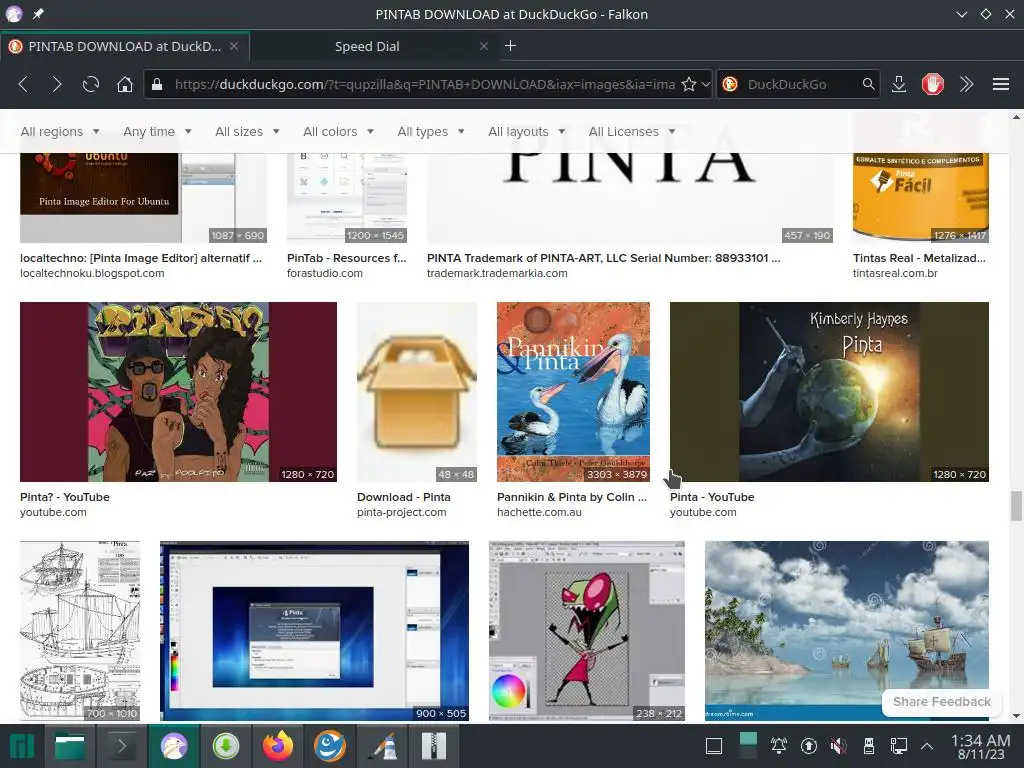The height and width of the screenshot is (768, 1024).
Task: Open the home page
Action: point(125,84)
